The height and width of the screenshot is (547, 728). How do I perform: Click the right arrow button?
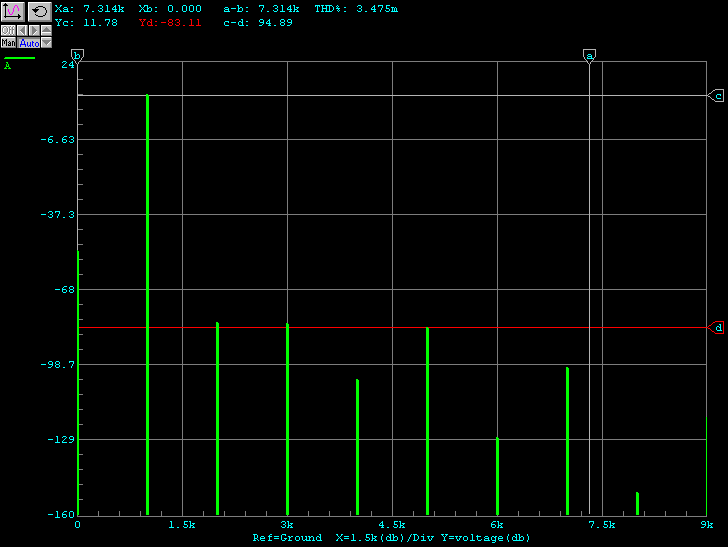33,30
